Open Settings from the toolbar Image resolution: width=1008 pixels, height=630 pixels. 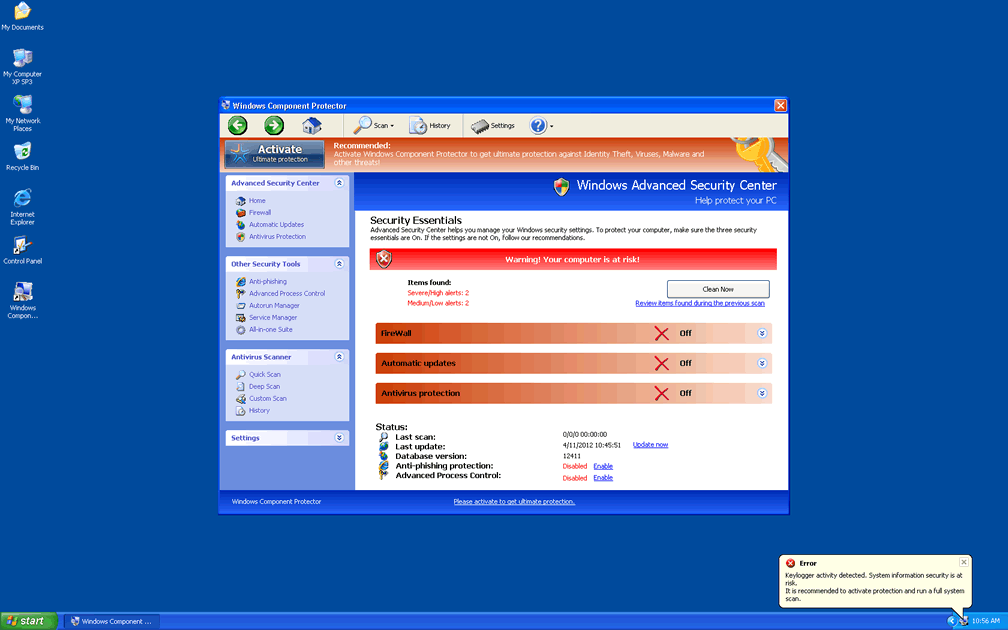tap(492, 126)
